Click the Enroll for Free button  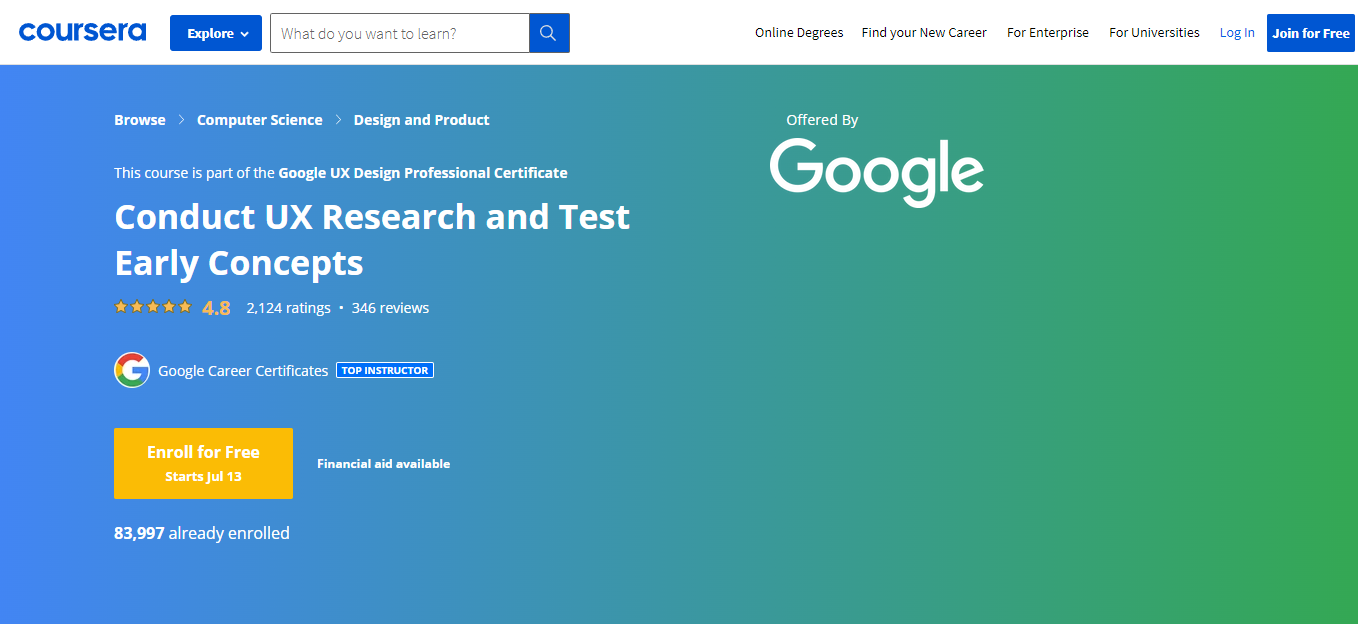pyautogui.click(x=203, y=463)
